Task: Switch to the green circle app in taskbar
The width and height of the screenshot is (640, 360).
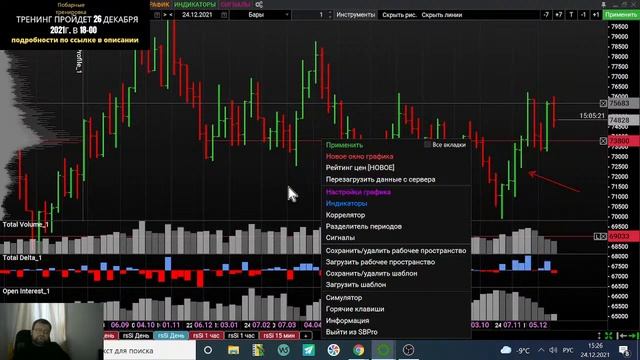Action: coord(383,350)
